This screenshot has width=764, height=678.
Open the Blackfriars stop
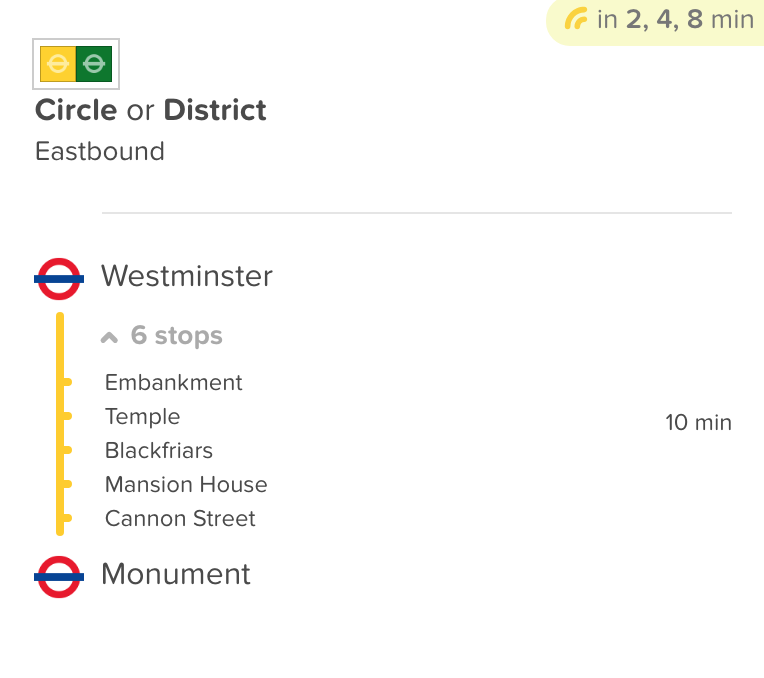coord(159,451)
